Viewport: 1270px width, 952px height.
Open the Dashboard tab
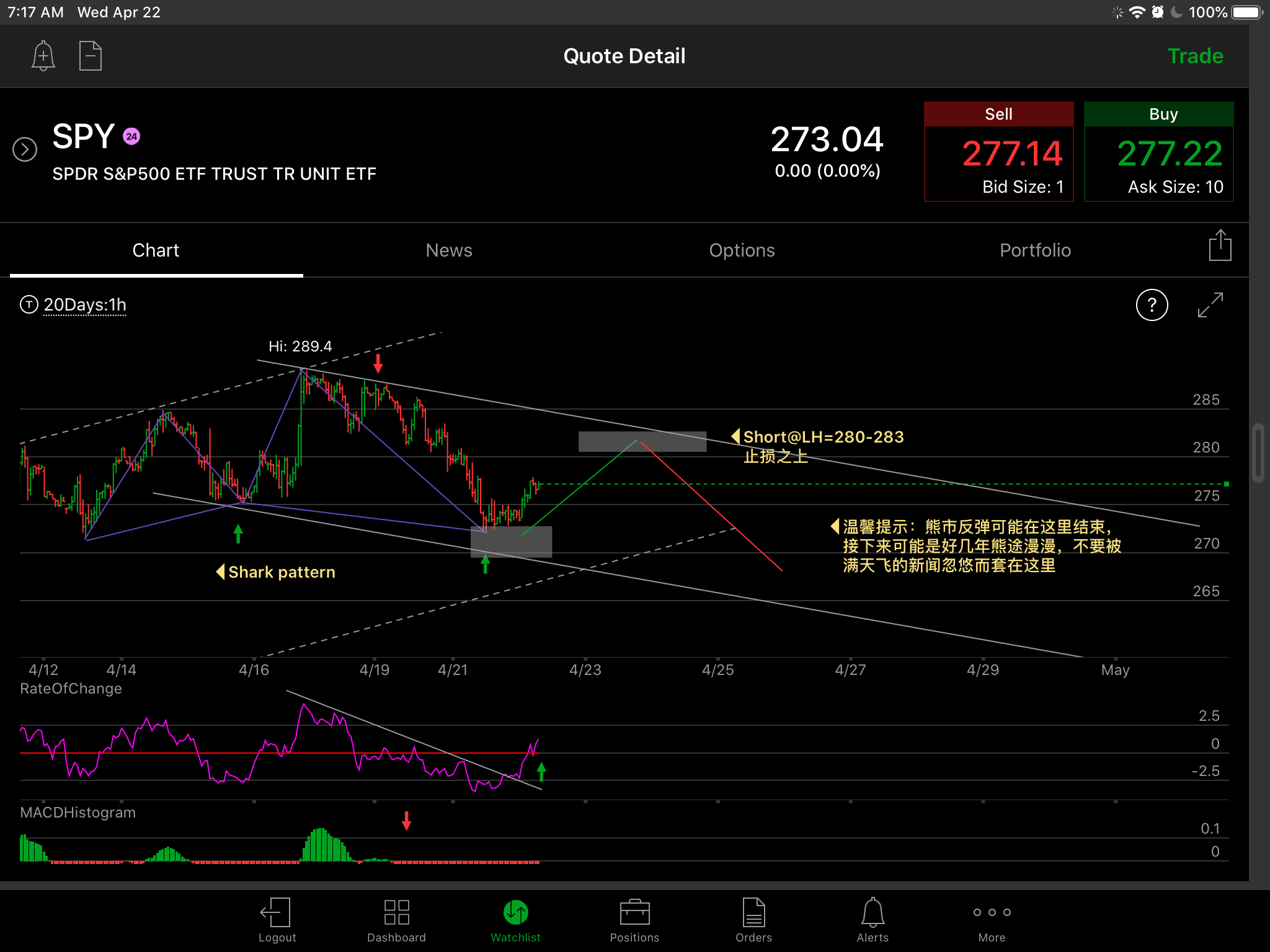(x=396, y=920)
